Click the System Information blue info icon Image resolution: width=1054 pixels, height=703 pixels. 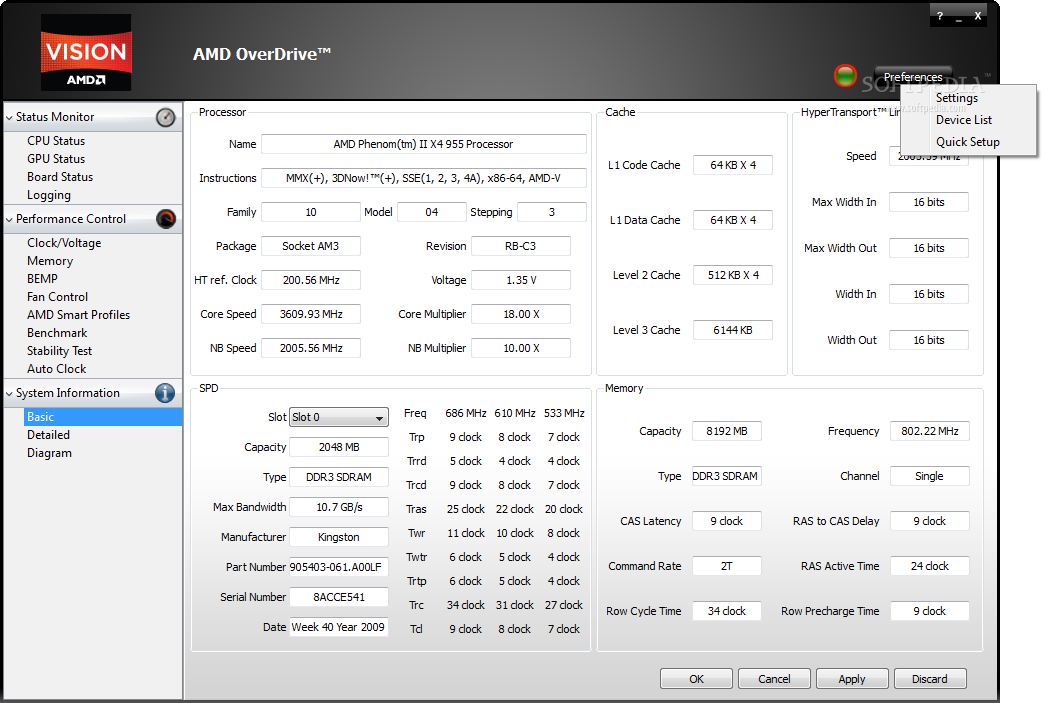coord(165,393)
